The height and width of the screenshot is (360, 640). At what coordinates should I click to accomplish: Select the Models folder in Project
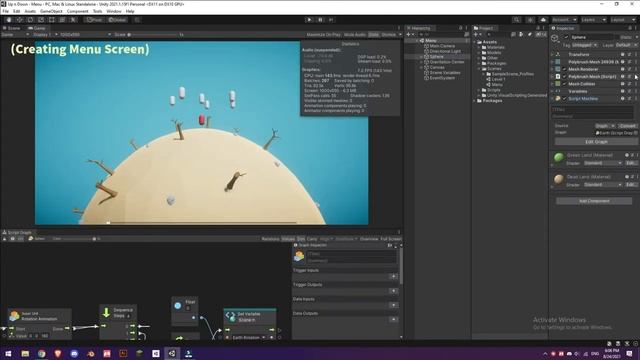coord(494,53)
